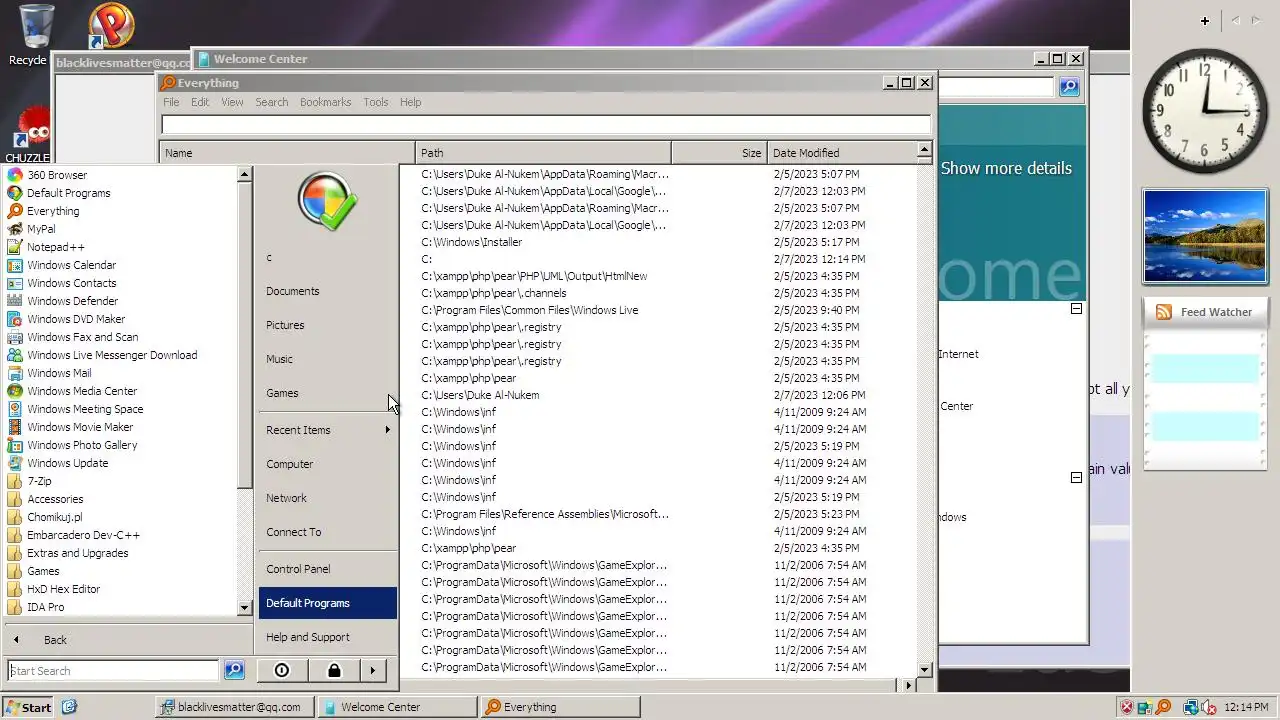Switch to Welcome Center taskbar button
The image size is (1280, 720).
(x=399, y=707)
